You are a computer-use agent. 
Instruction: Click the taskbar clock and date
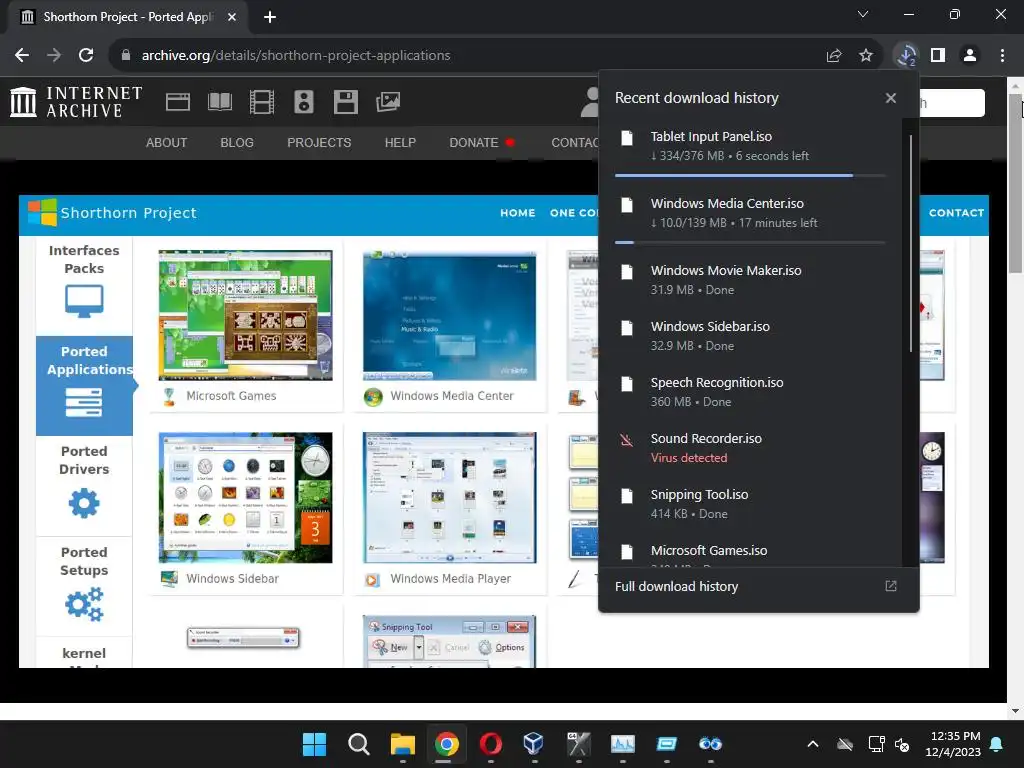click(x=953, y=744)
